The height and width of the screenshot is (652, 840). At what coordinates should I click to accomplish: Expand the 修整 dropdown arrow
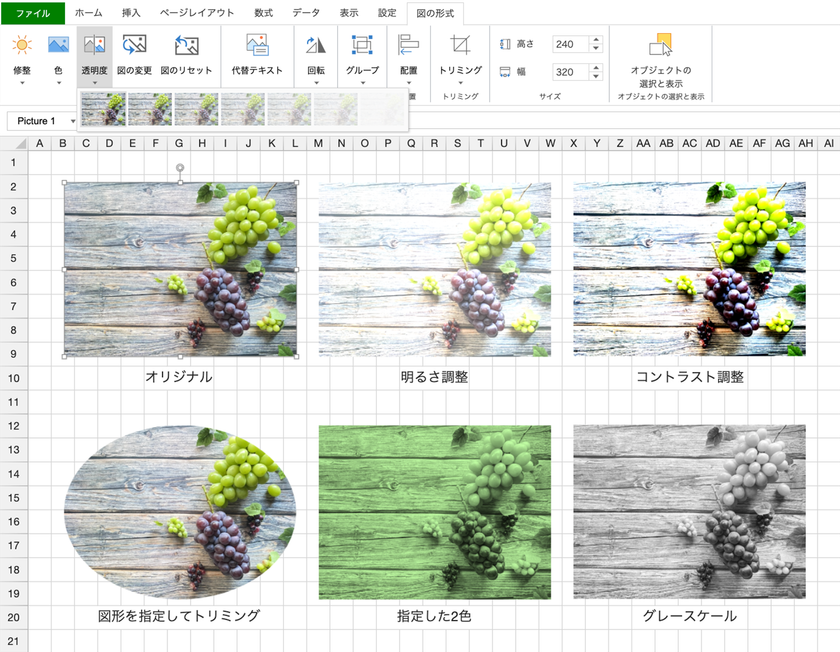tap(22, 83)
